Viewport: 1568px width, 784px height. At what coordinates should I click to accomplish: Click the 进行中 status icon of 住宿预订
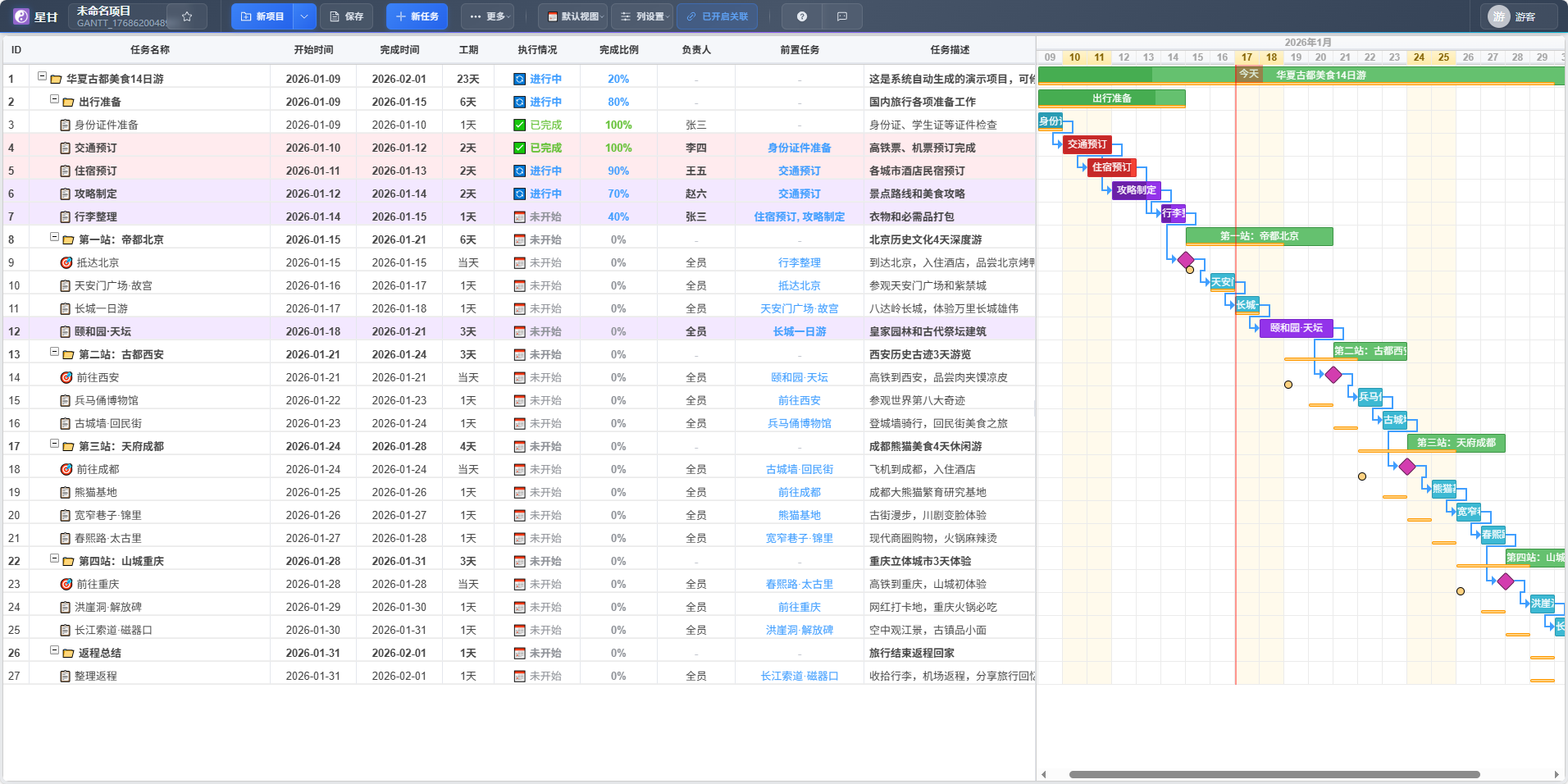point(519,171)
